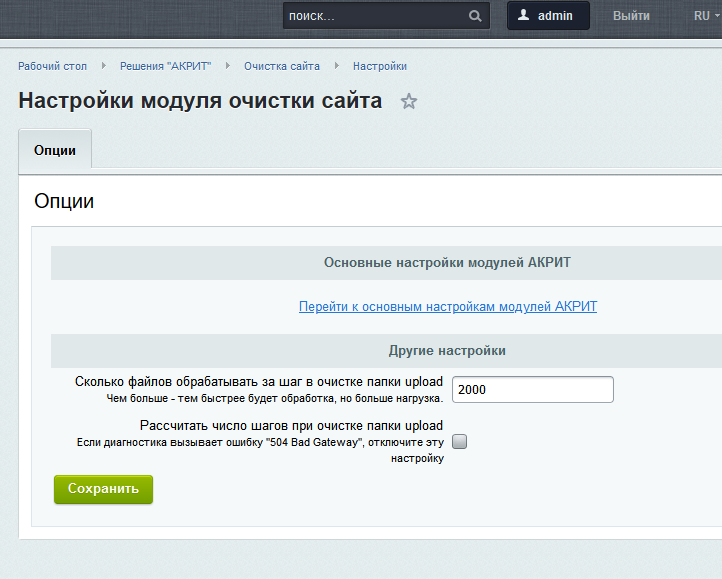The image size is (722, 579).
Task: Open link Перейти к основным настройкам модулей АКРИТ
Action: [447, 307]
